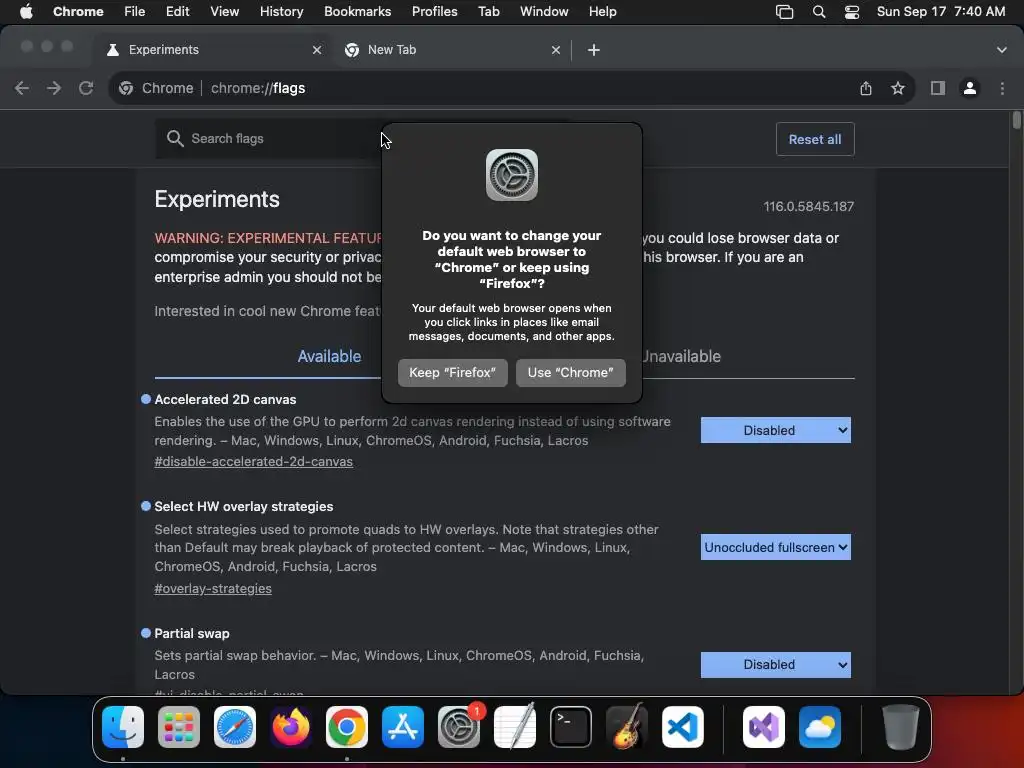The image size is (1024, 768).
Task: Reload the chrome://flags page
Action: tap(86, 88)
